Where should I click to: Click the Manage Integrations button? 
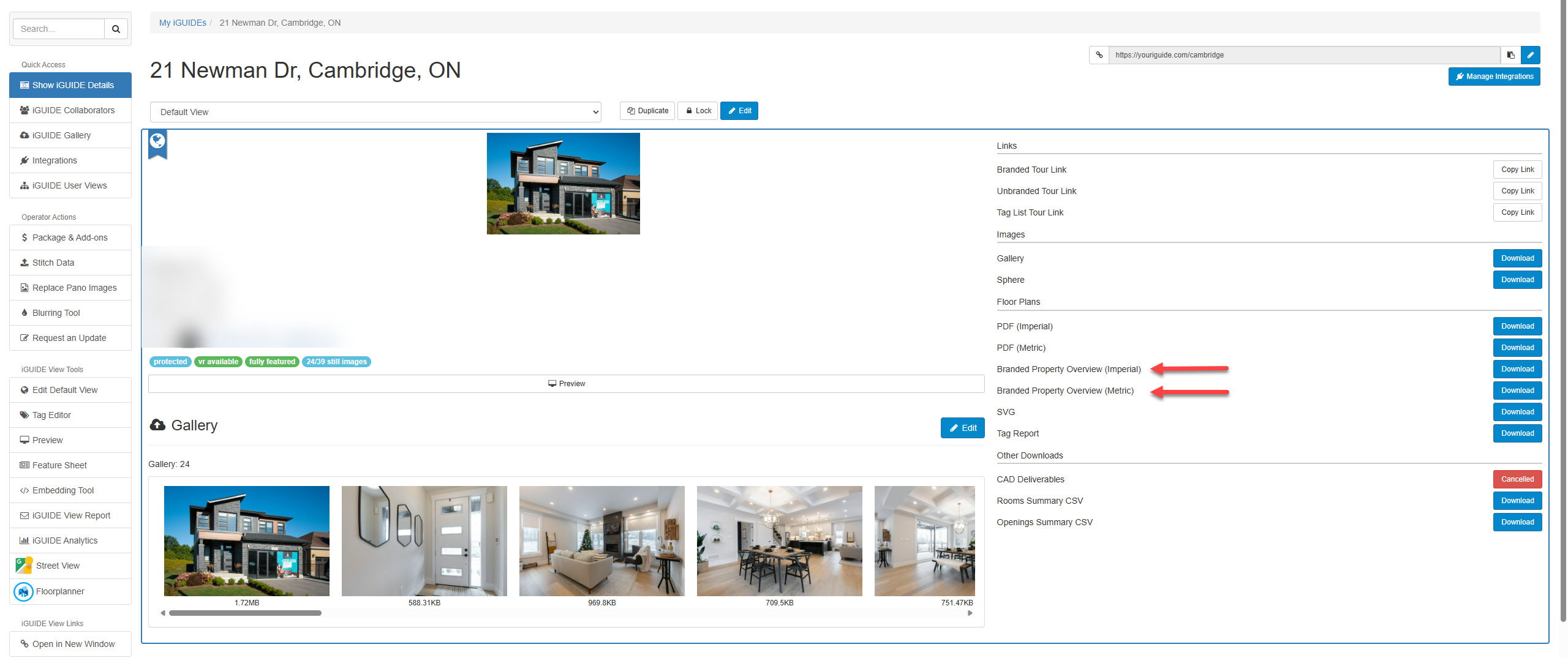(1493, 77)
